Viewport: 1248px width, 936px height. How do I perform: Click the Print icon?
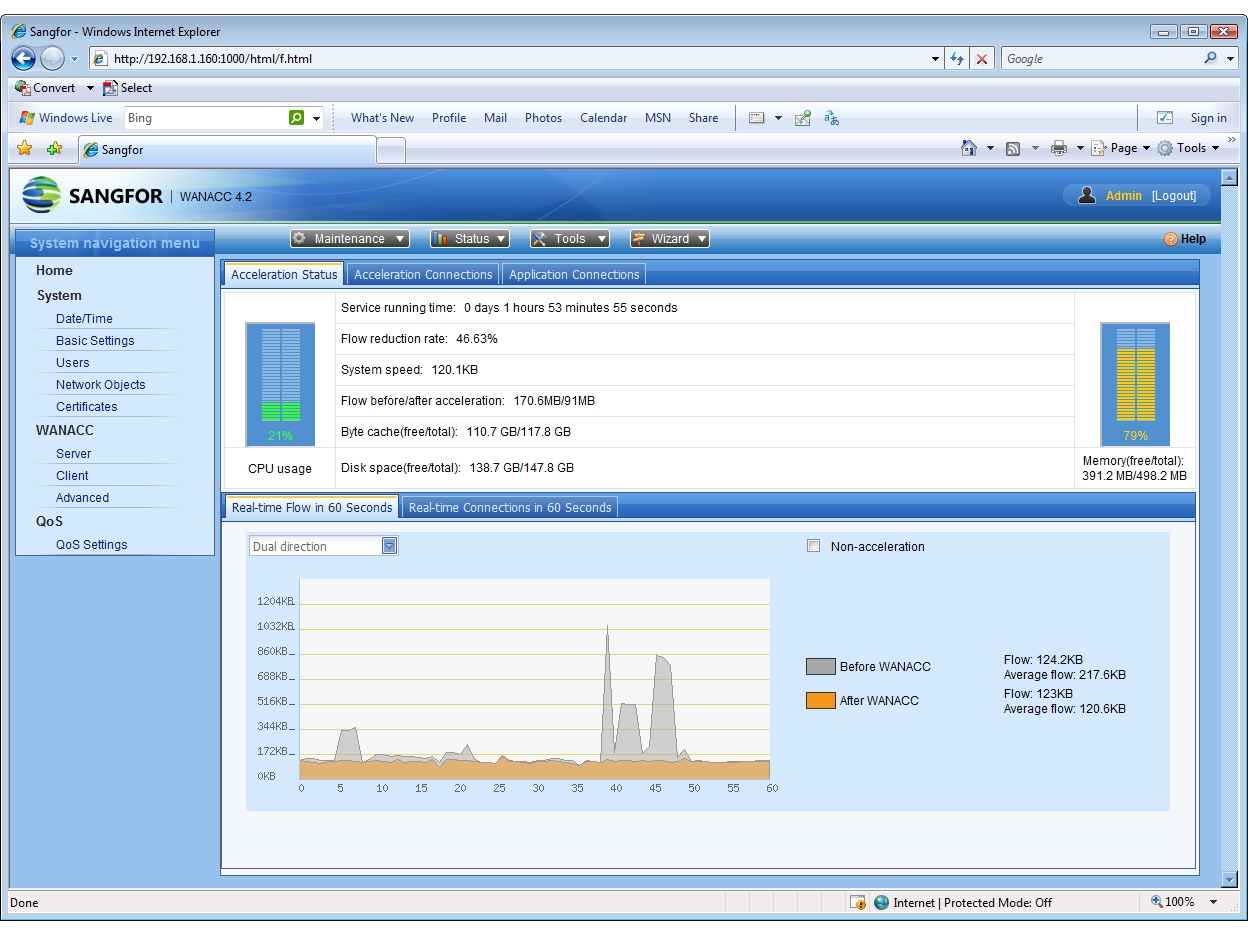[x=1059, y=148]
